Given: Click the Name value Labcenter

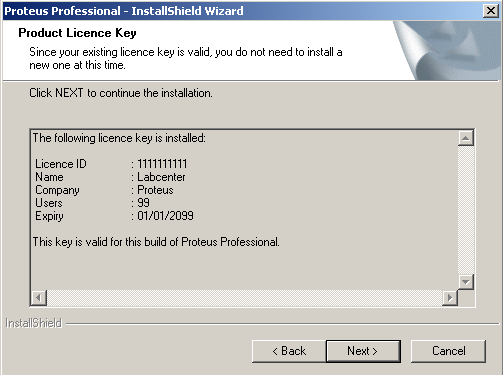Looking at the screenshot, I should [161, 177].
